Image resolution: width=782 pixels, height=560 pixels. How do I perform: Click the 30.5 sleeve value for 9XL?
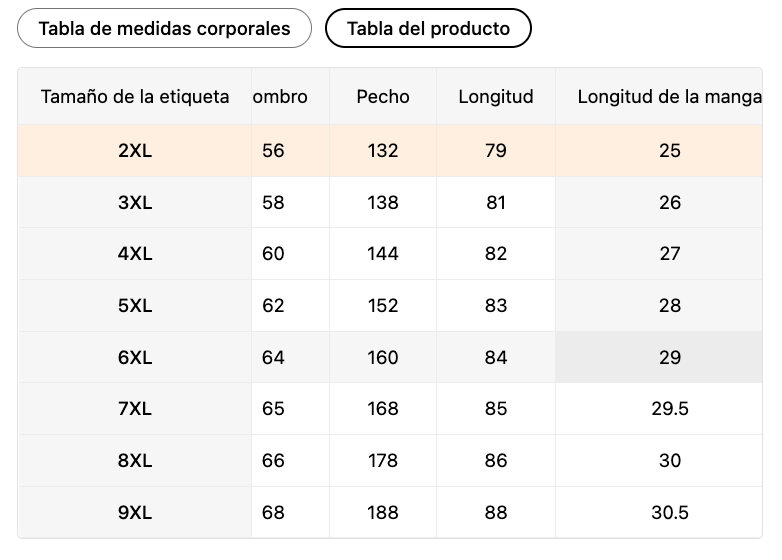click(x=670, y=513)
